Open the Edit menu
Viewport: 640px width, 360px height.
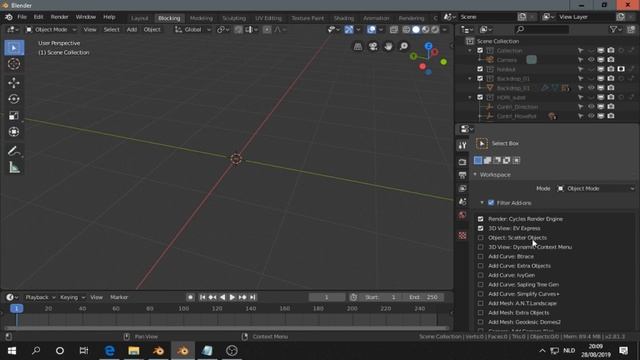(x=38, y=17)
